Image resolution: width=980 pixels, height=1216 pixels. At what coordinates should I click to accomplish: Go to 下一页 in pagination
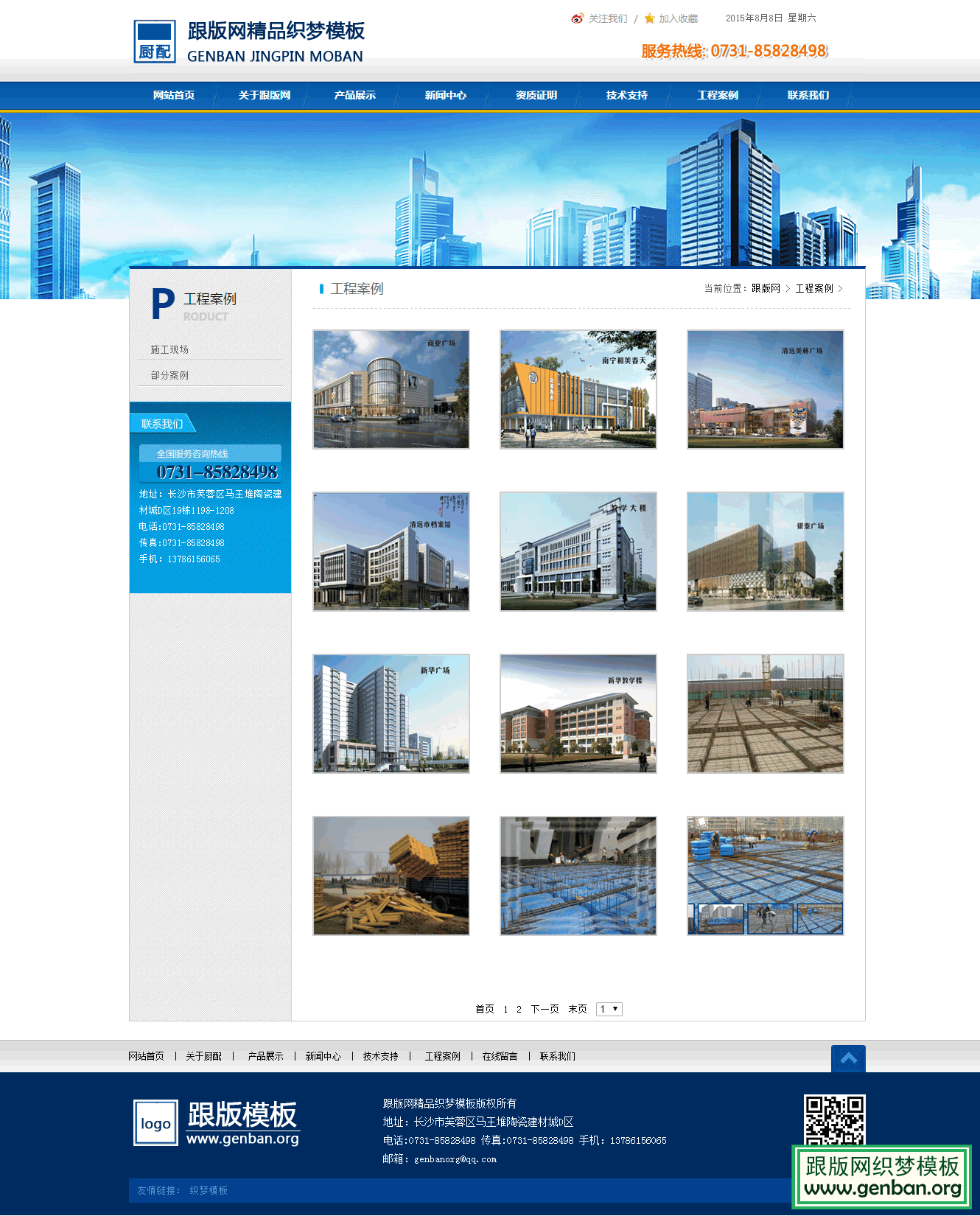(x=545, y=1009)
